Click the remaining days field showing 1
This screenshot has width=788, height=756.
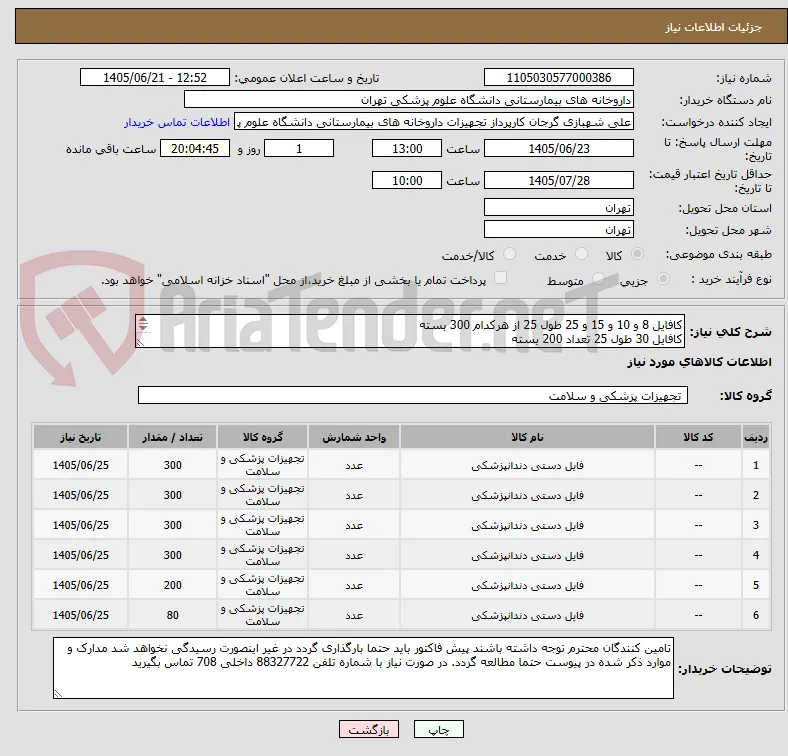tap(299, 148)
